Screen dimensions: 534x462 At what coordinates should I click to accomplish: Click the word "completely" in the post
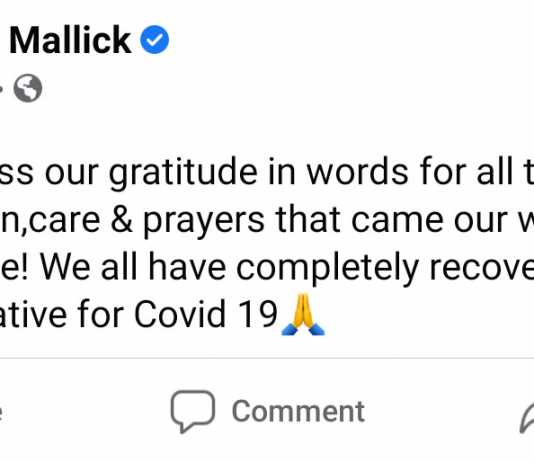(327, 268)
